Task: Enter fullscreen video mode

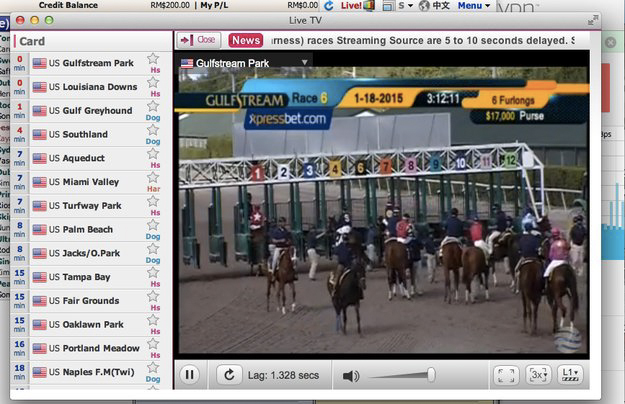Action: pyautogui.click(x=506, y=375)
